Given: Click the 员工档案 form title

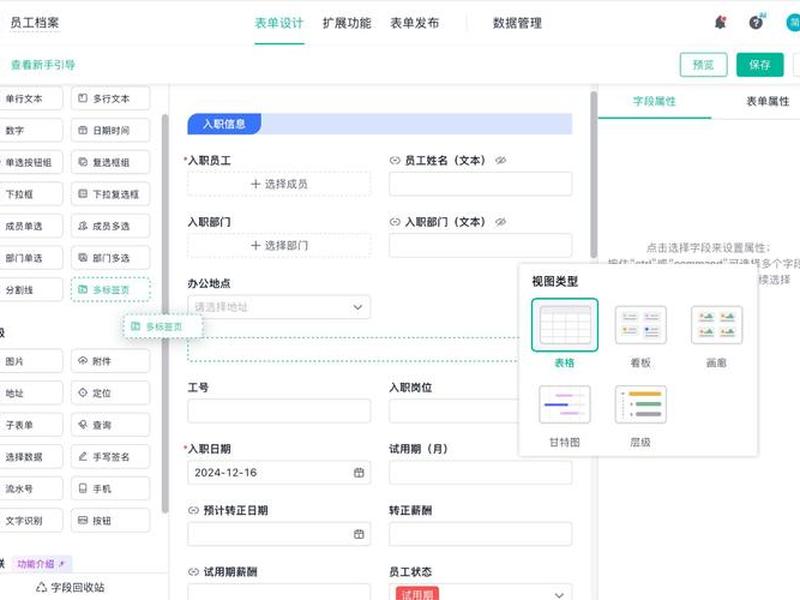Looking at the screenshot, I should pos(35,23).
